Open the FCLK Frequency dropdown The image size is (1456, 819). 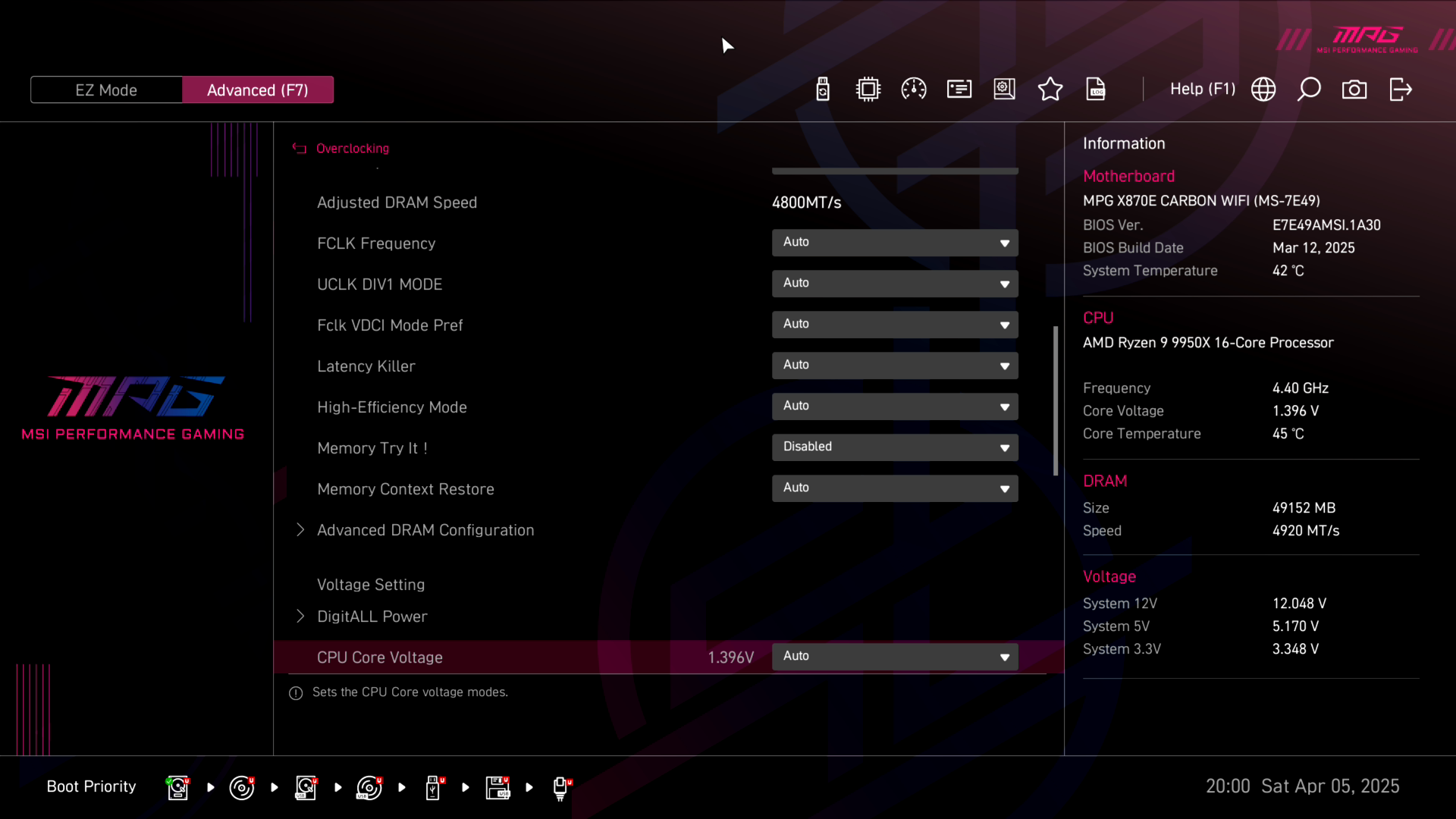click(x=895, y=243)
